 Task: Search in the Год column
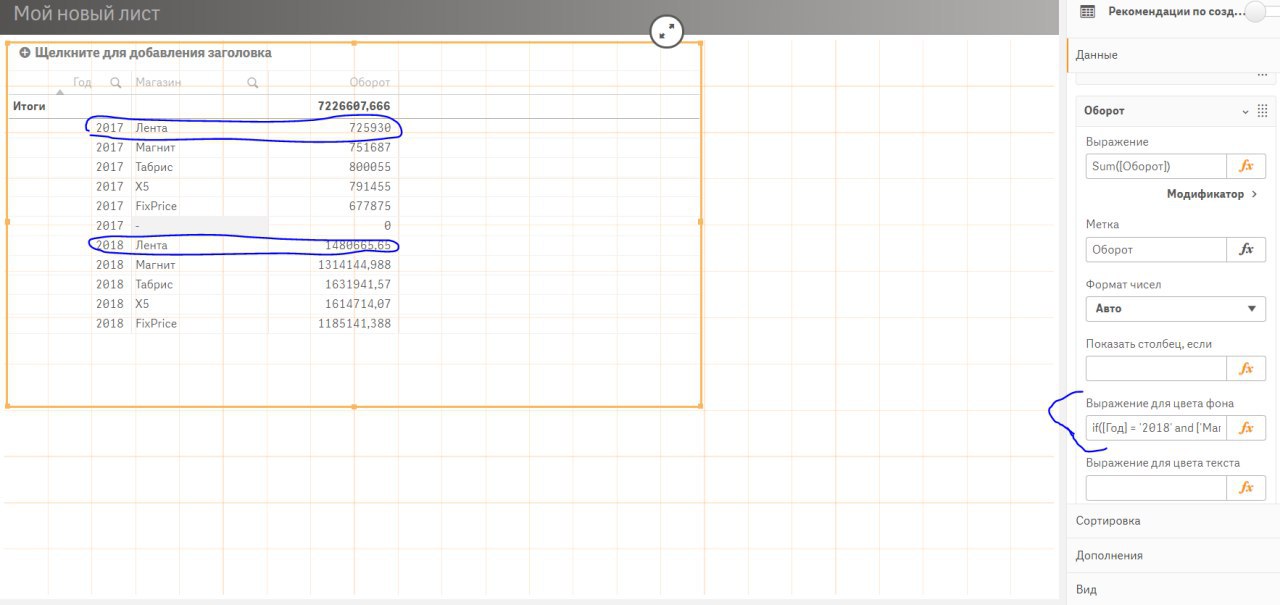pos(116,83)
